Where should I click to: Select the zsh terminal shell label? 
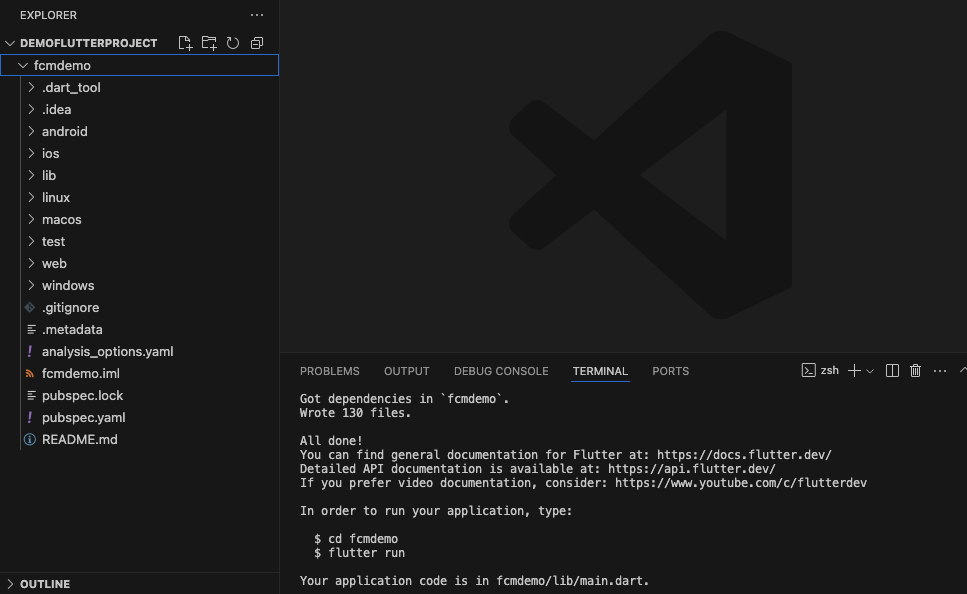point(829,371)
